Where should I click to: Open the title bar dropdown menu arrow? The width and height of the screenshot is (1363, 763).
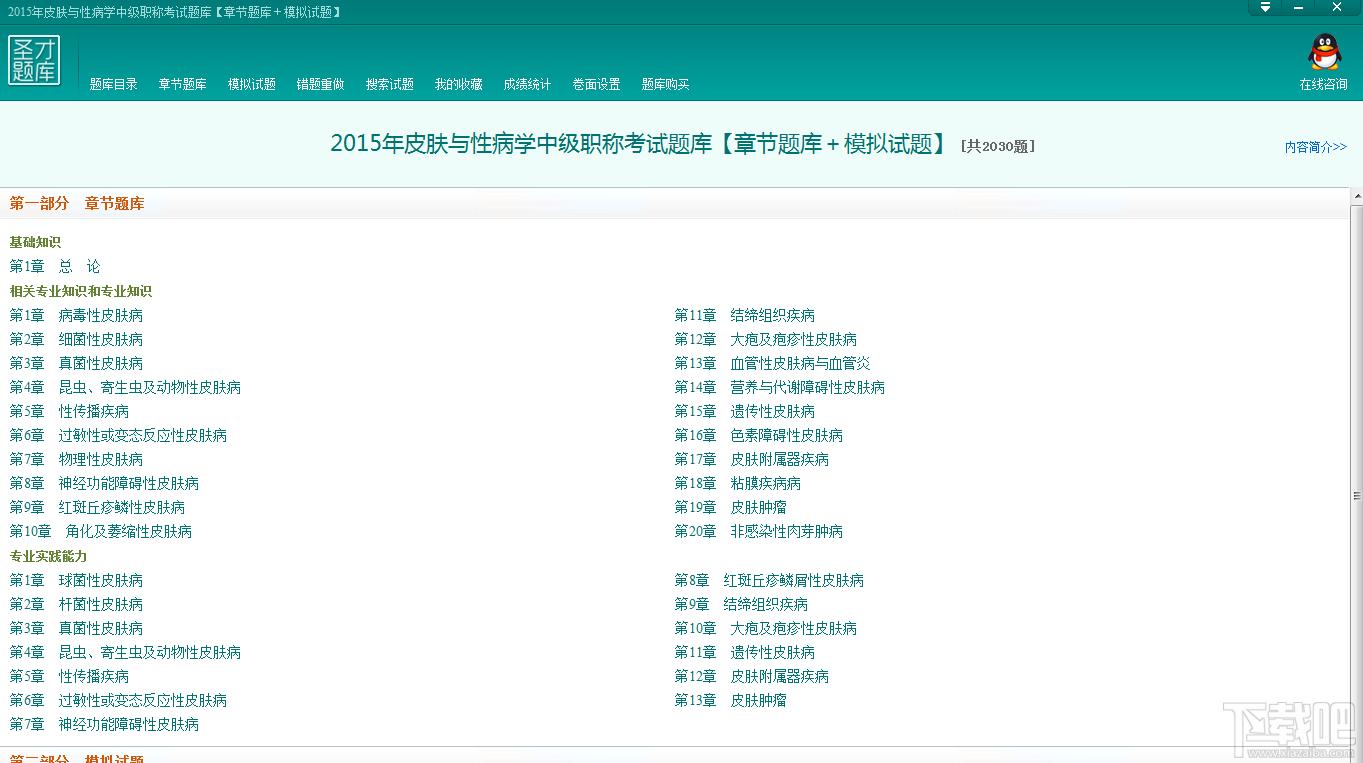point(1265,8)
